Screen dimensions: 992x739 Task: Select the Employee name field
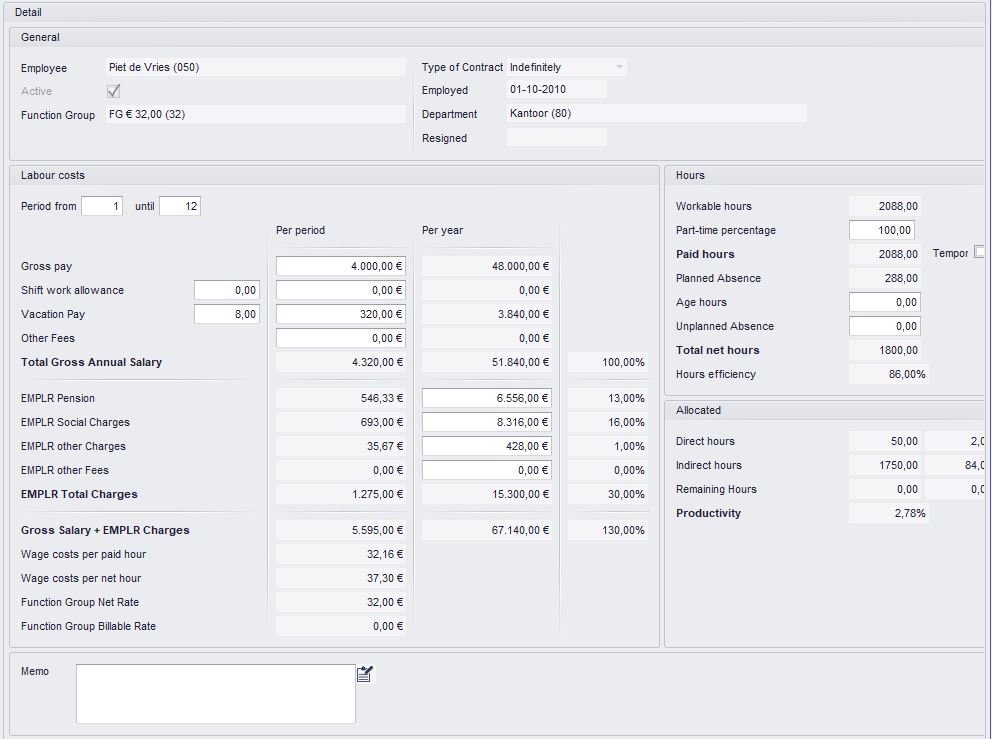256,67
